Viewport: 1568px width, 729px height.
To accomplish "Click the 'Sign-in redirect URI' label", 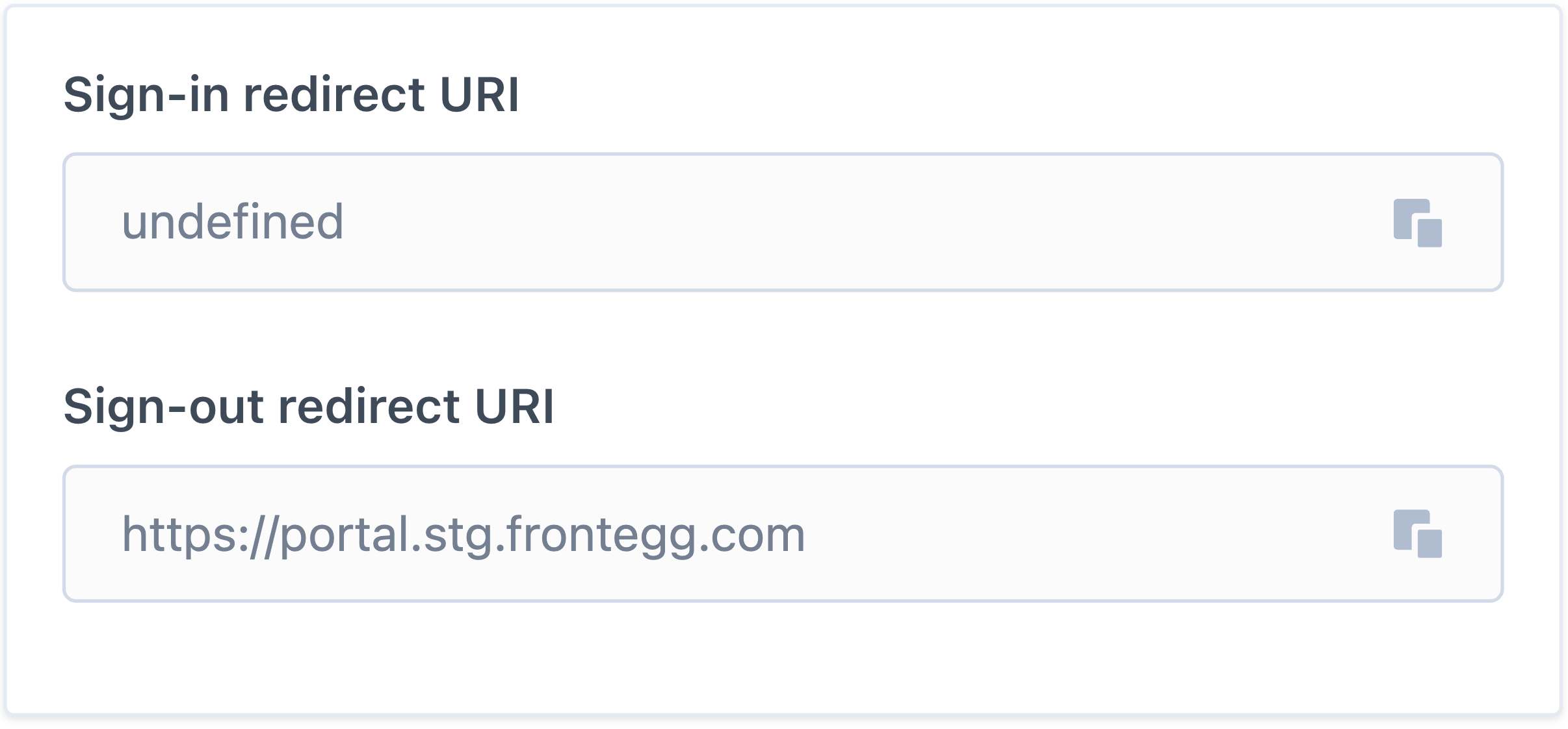I will [x=291, y=95].
